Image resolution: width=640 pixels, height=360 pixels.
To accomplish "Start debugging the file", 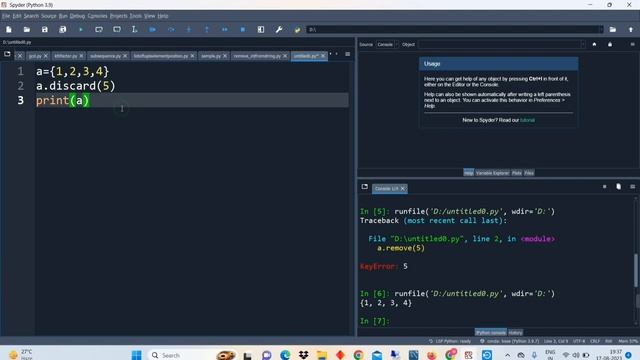I will [153, 29].
